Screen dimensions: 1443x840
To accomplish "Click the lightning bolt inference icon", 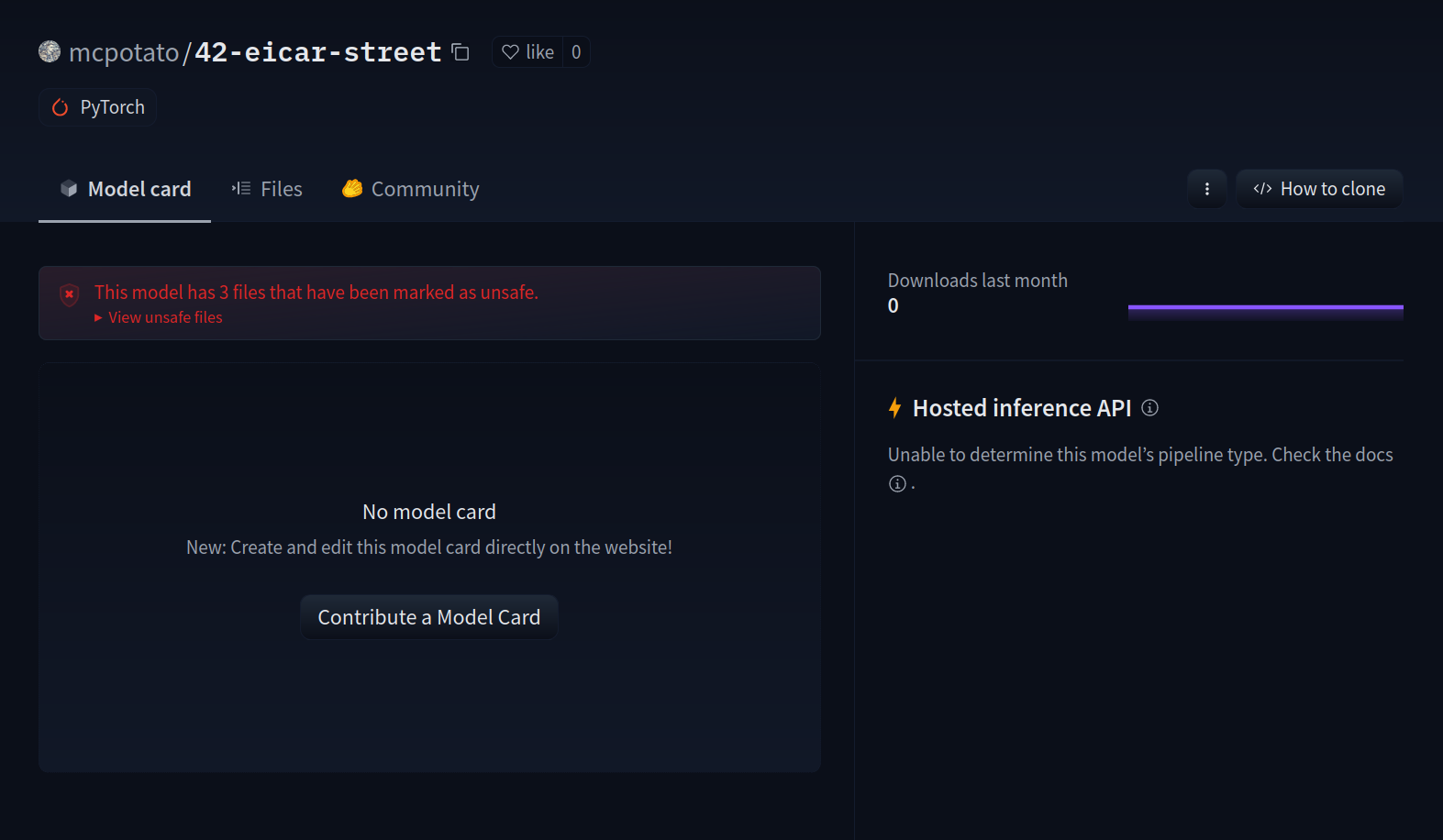I will click(x=894, y=408).
